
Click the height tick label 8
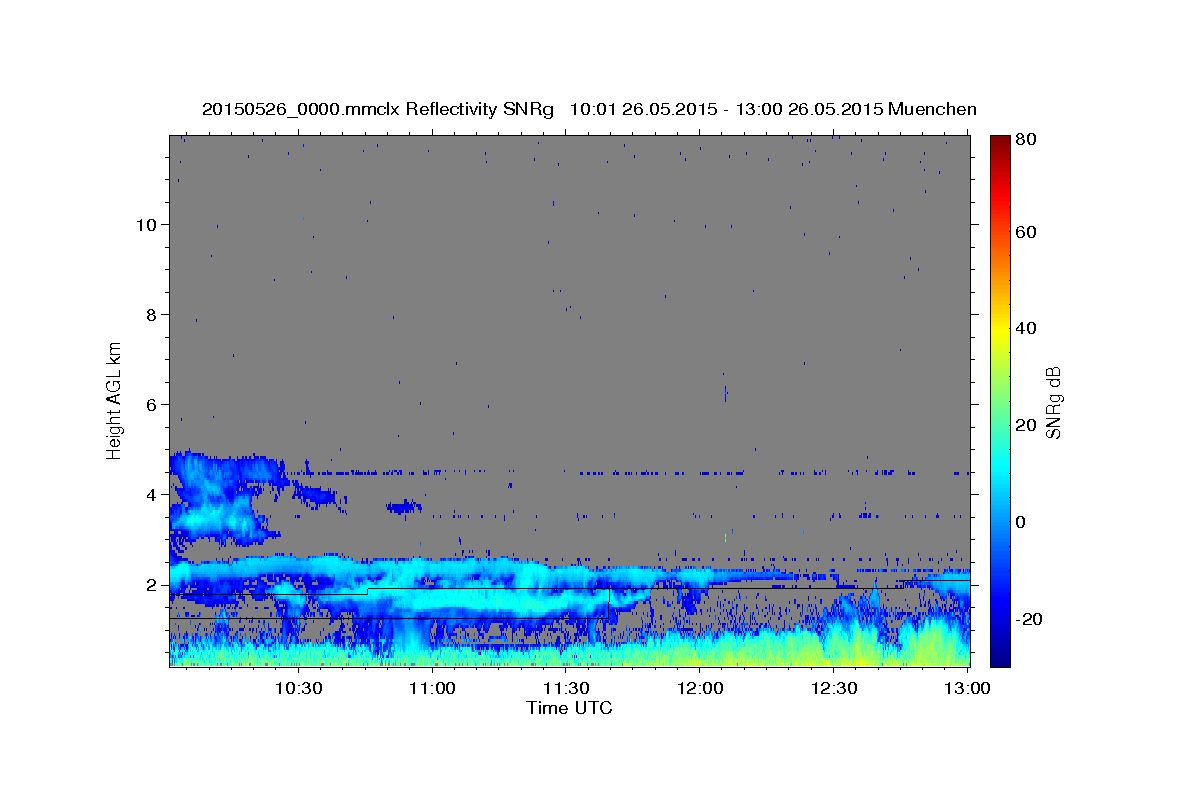(152, 315)
